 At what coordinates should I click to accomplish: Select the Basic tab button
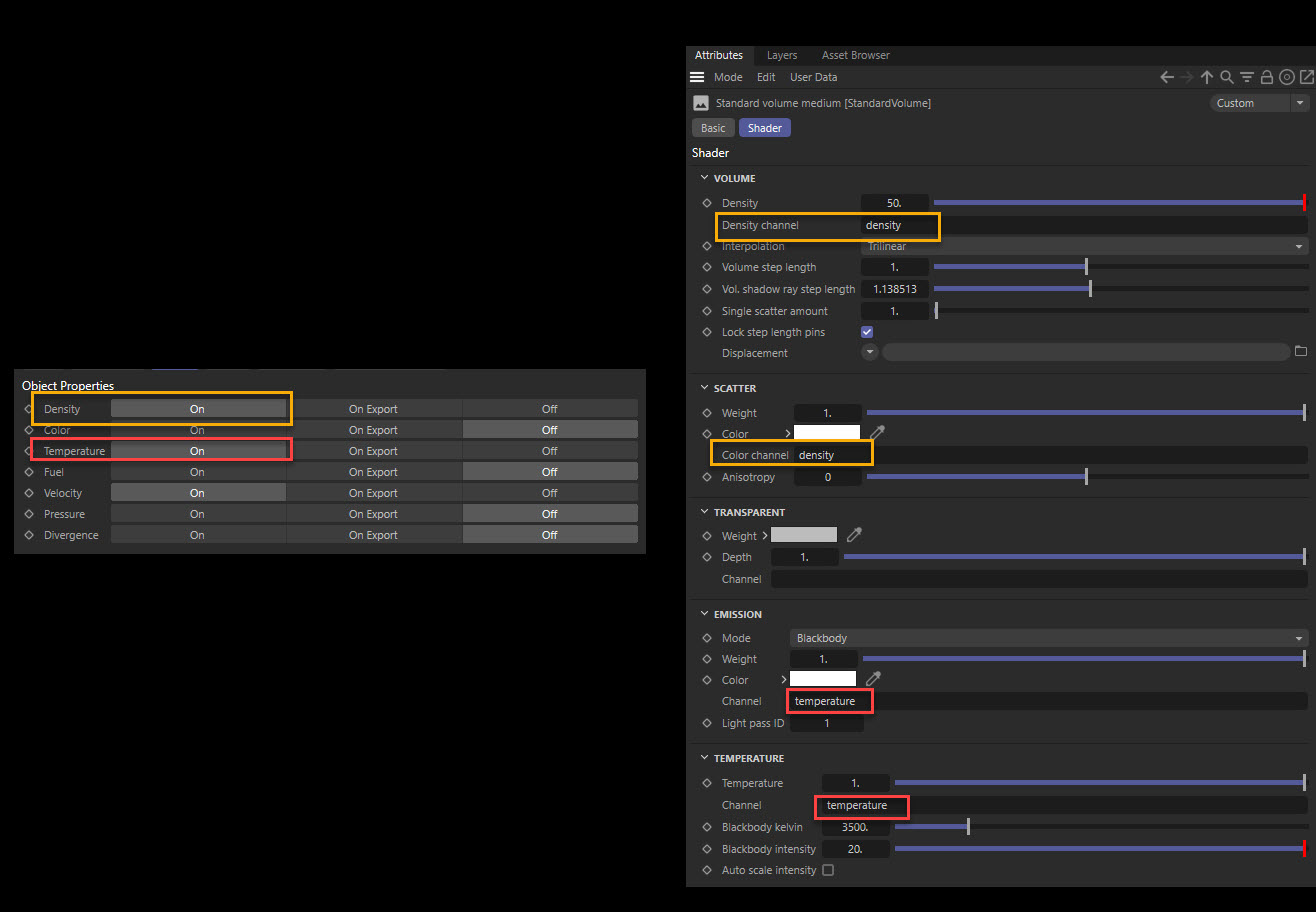point(713,128)
